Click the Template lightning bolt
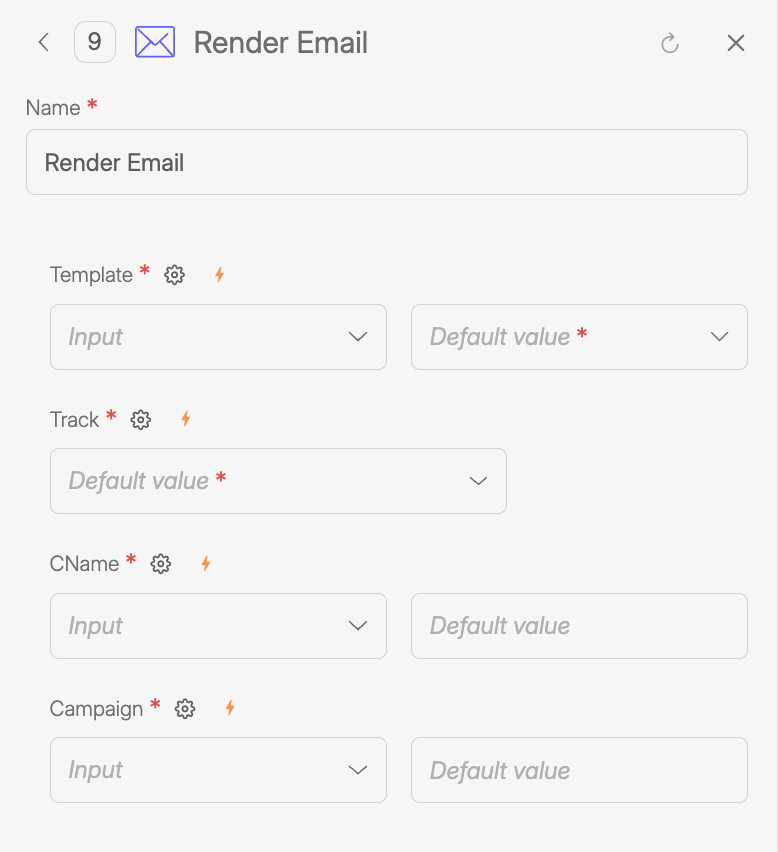 pos(219,274)
